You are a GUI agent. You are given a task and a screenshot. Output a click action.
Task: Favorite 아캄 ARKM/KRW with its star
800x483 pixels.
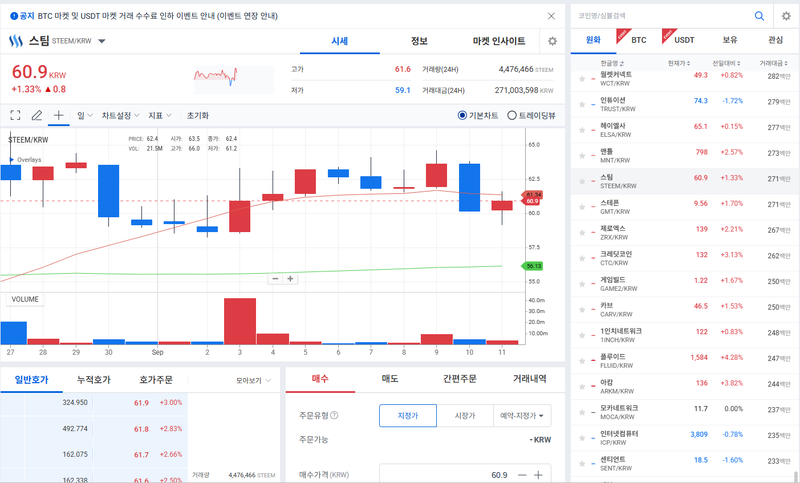coord(582,387)
